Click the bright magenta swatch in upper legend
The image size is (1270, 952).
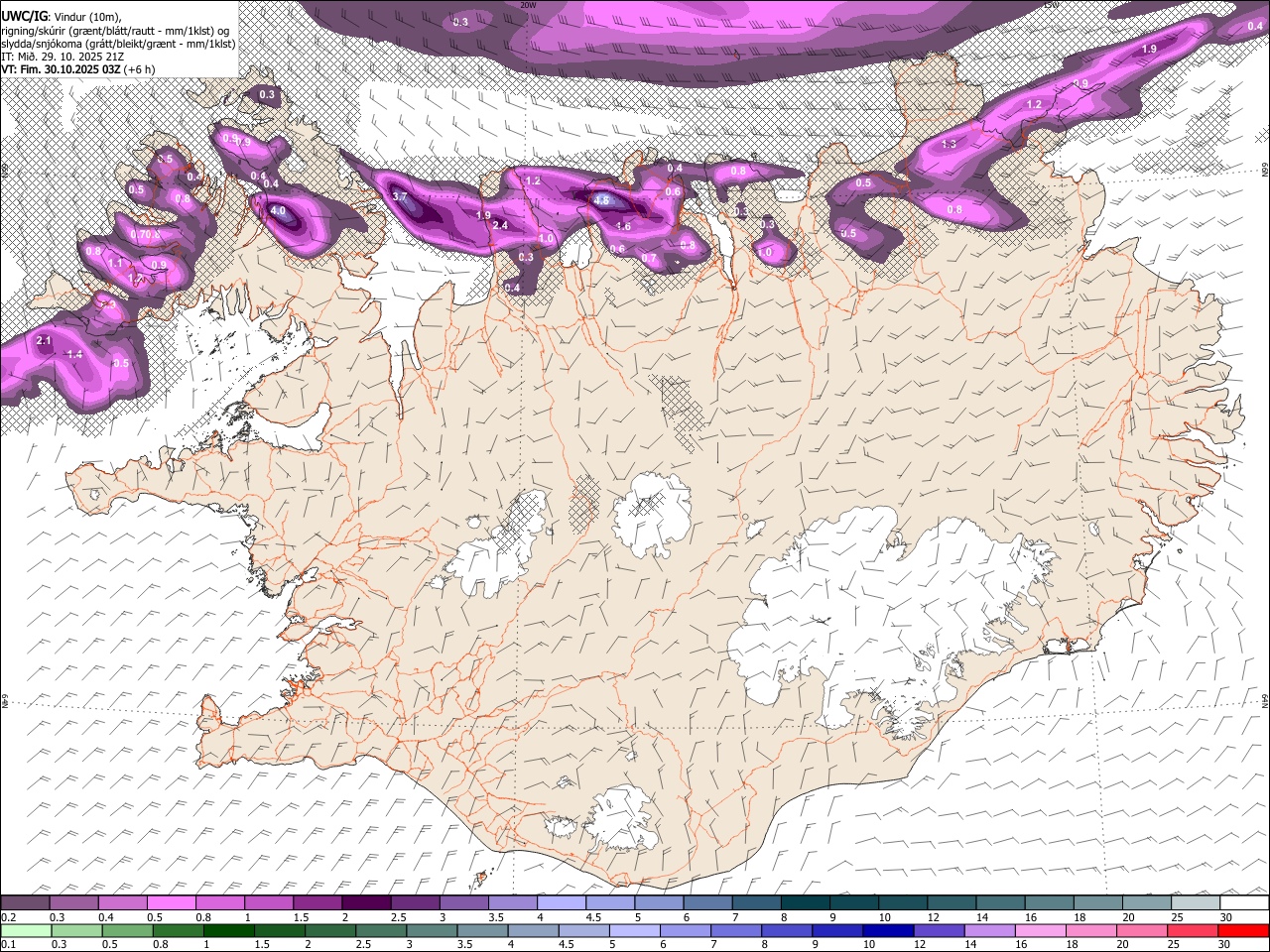(x=172, y=903)
